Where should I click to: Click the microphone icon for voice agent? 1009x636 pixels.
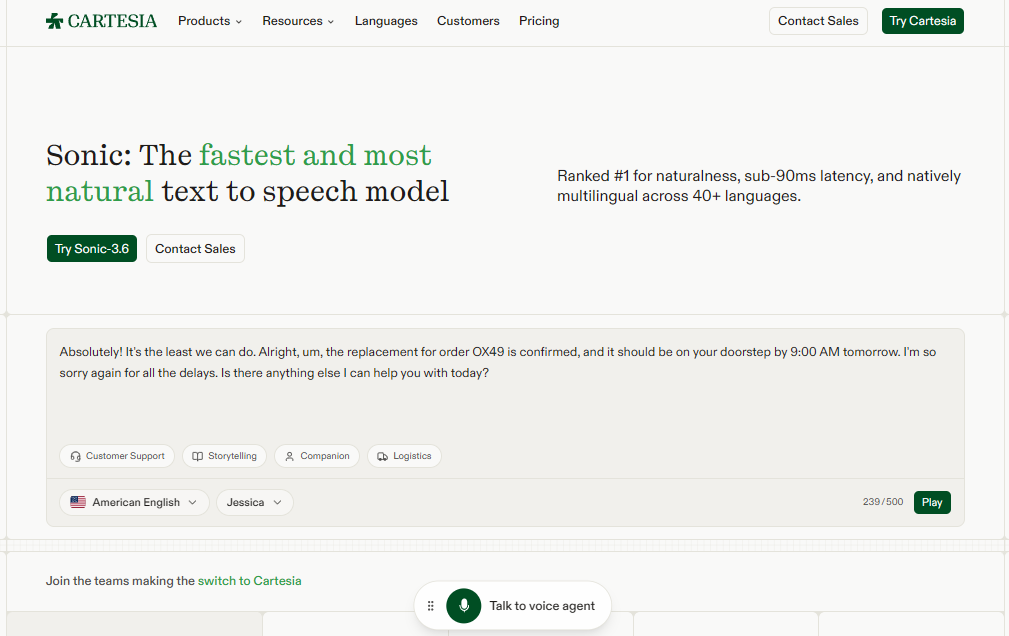463,606
